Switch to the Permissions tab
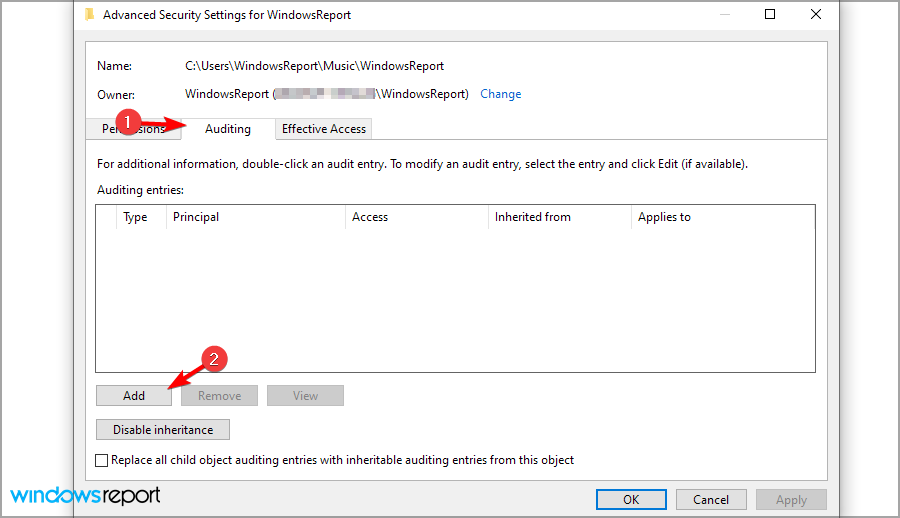This screenshot has width=900, height=518. pos(110,129)
